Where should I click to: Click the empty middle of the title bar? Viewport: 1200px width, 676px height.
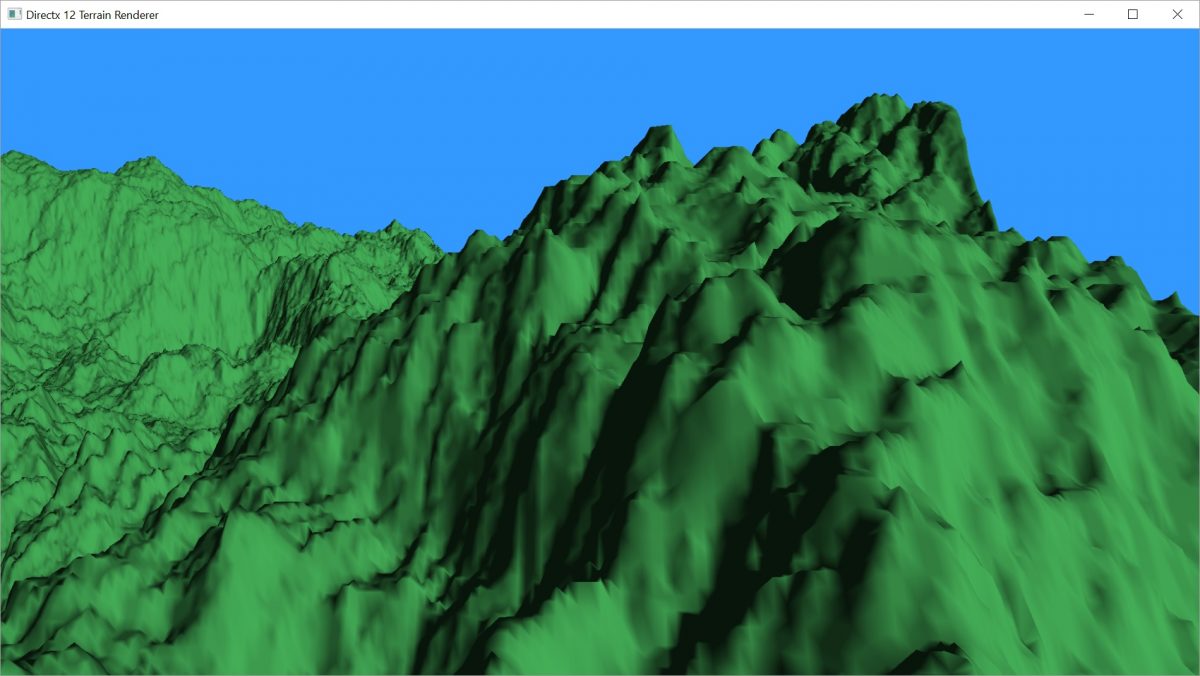point(600,14)
